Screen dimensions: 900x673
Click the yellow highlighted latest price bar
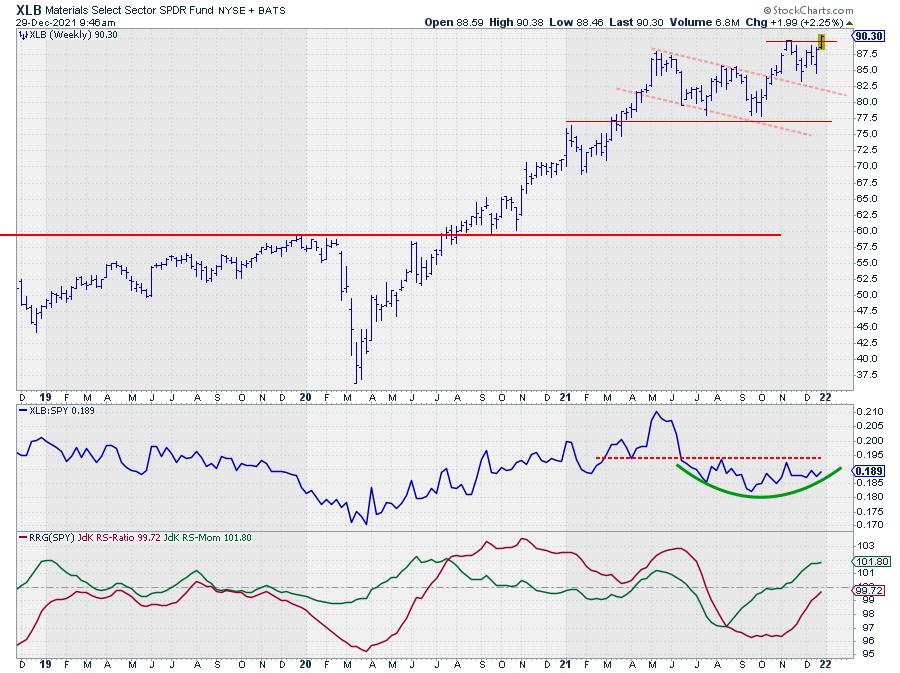point(821,42)
